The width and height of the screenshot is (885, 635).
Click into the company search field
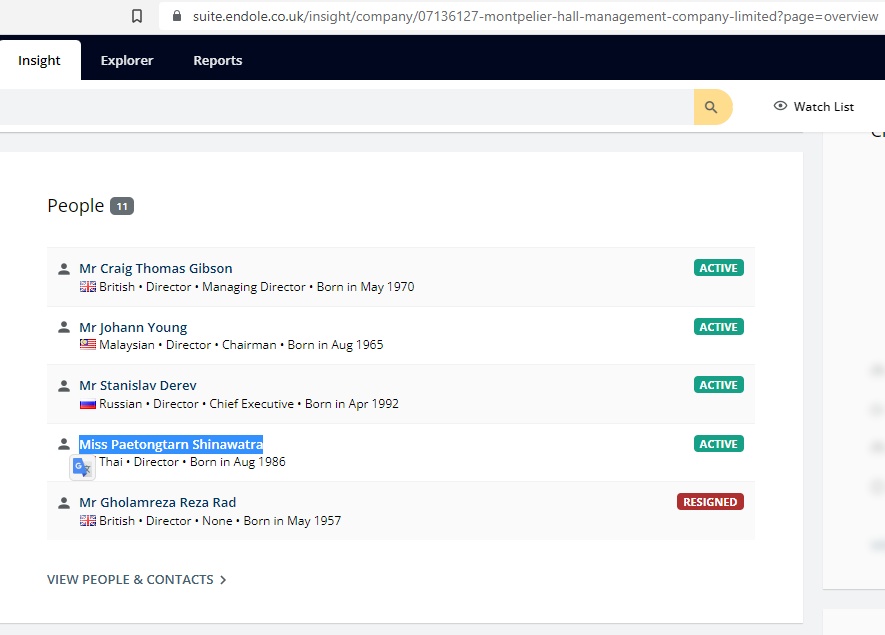coord(340,107)
